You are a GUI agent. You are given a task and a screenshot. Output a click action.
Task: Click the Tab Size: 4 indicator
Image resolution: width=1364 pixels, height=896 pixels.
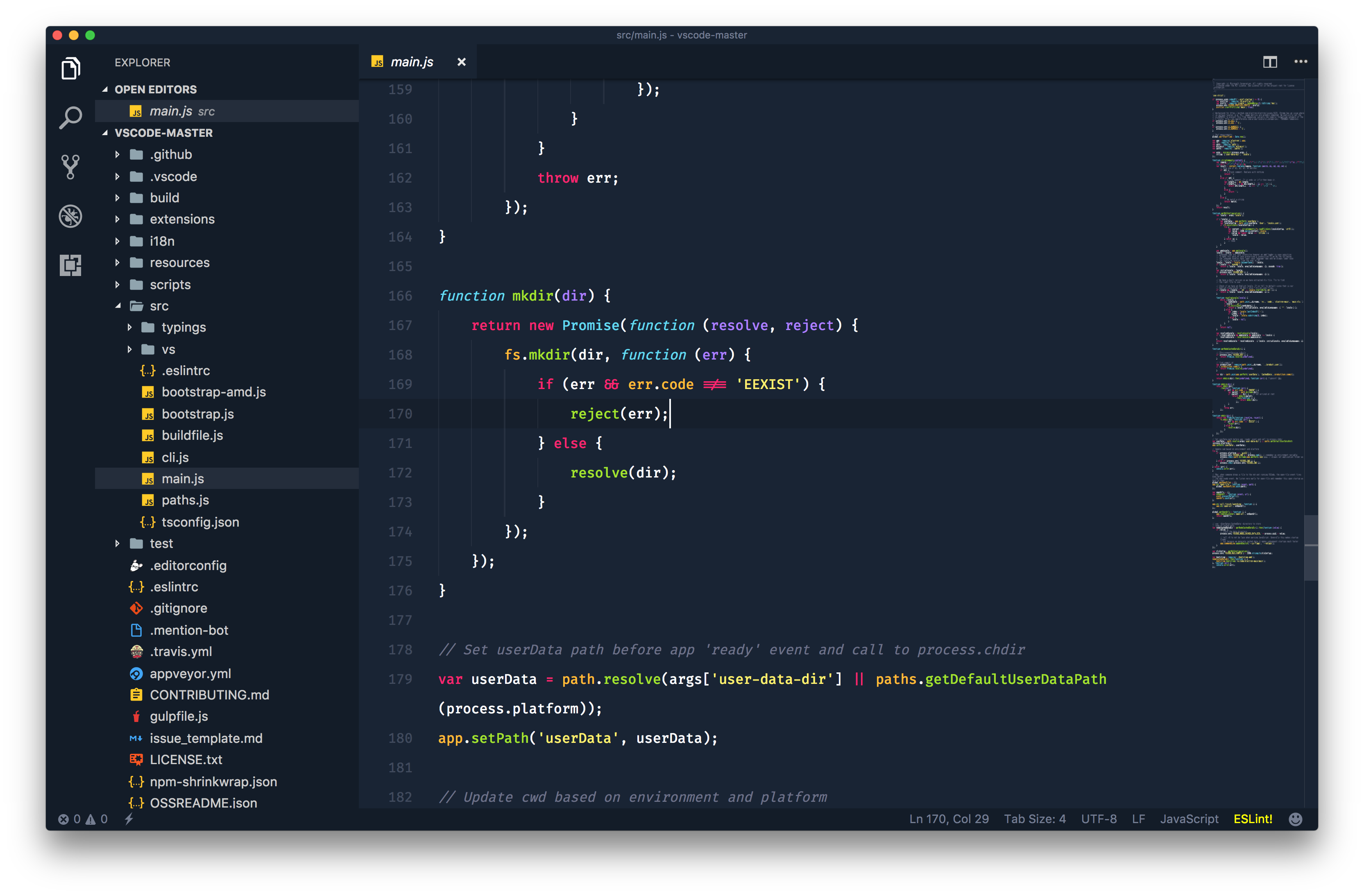pyautogui.click(x=1034, y=819)
